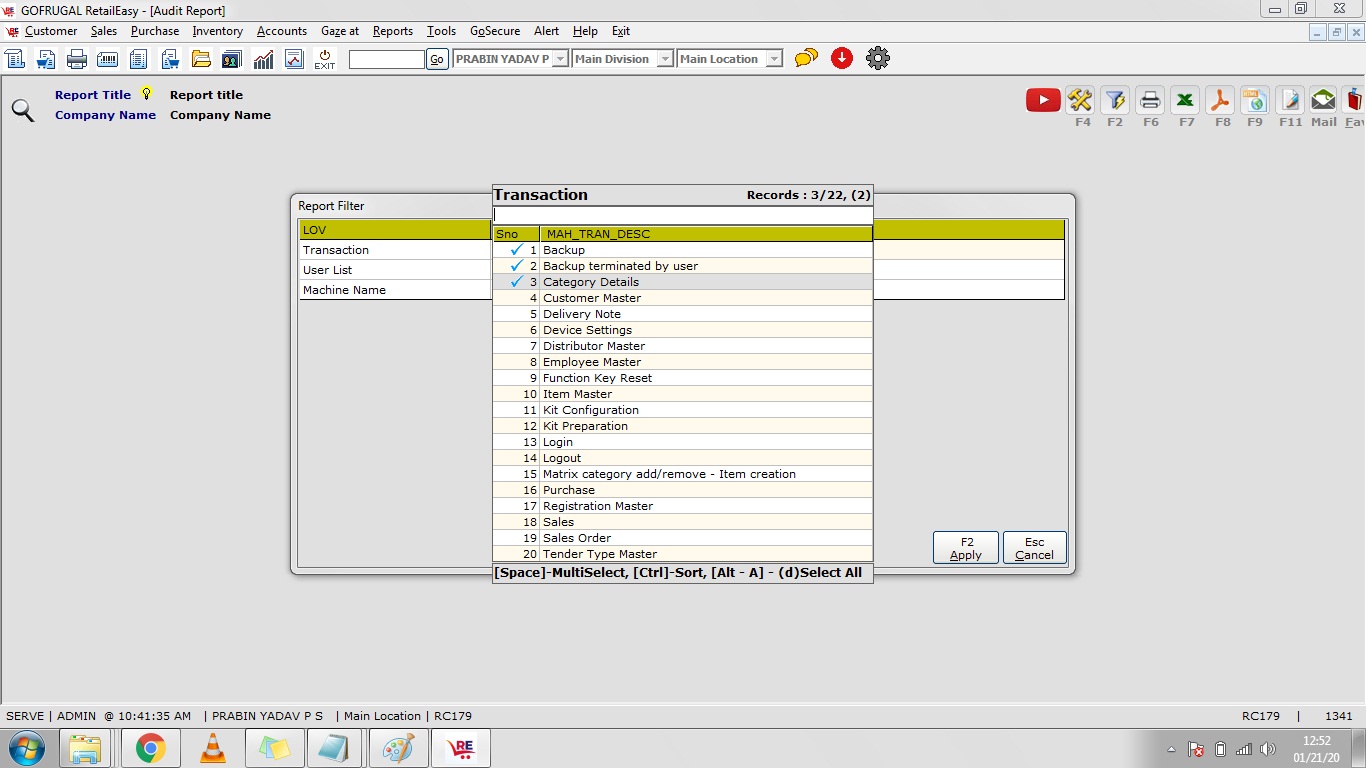Open the F4 tools settings icon

(x=1080, y=100)
